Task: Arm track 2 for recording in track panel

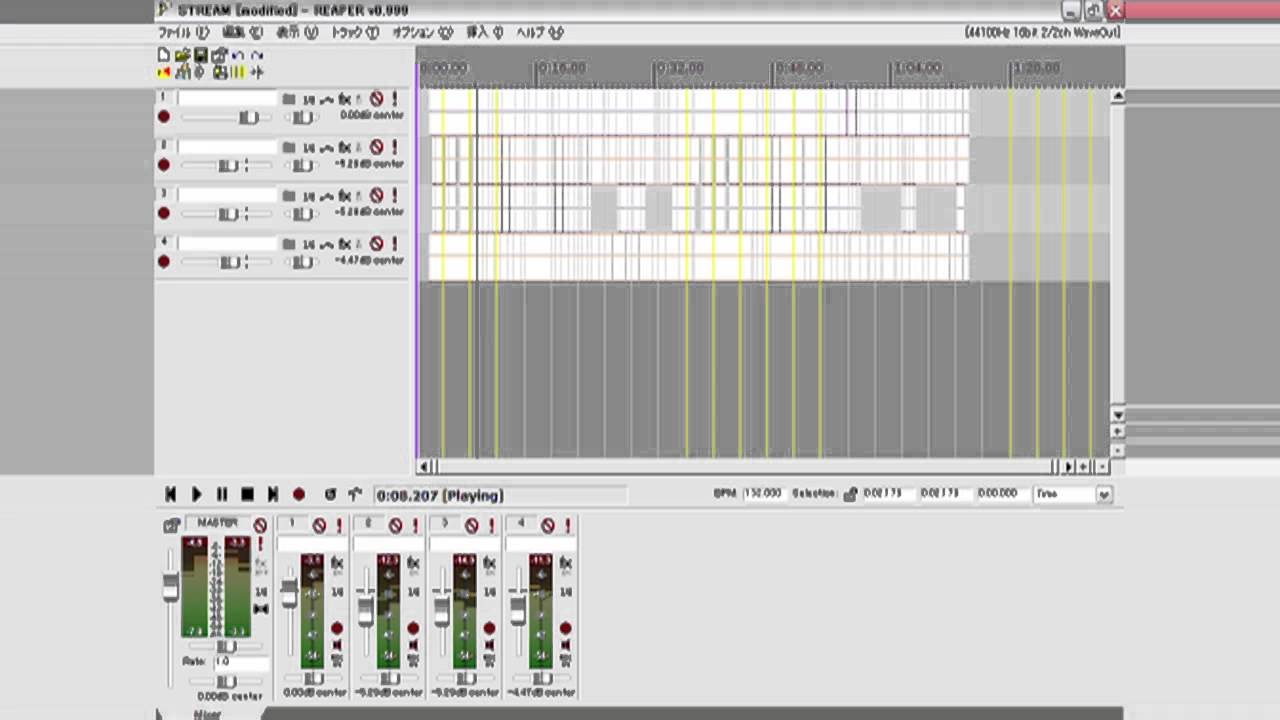Action: (x=164, y=165)
